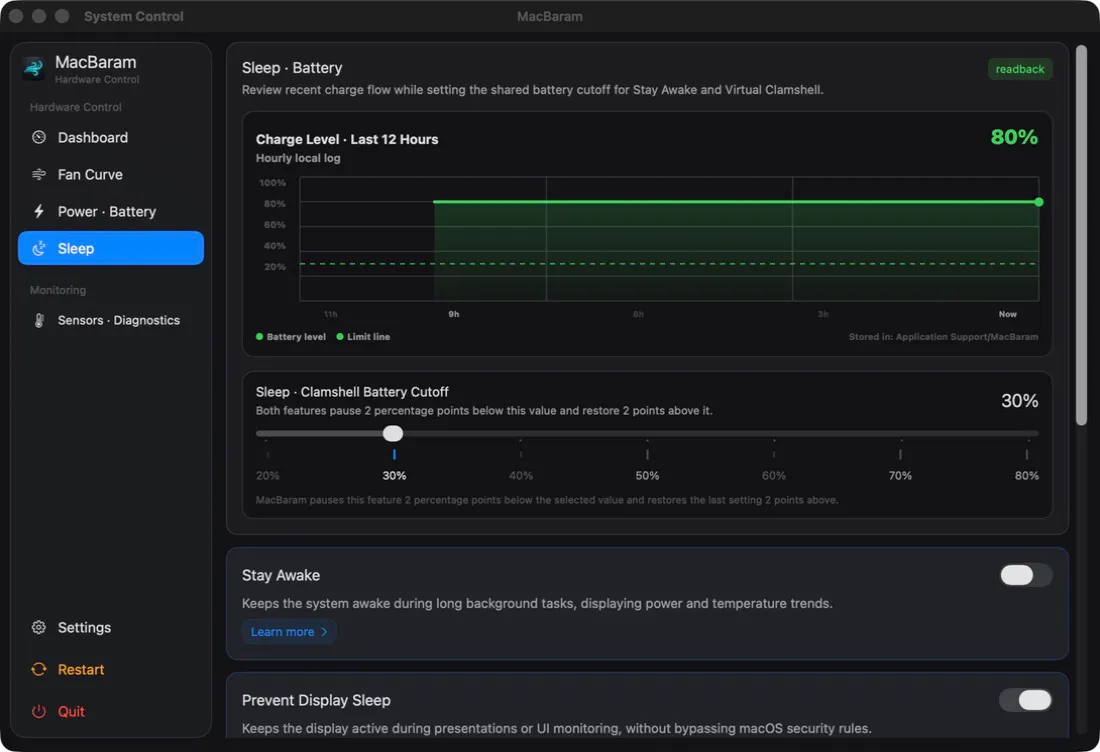The width and height of the screenshot is (1100, 752).
Task: Click the Now chart axis label
Action: (x=1007, y=314)
